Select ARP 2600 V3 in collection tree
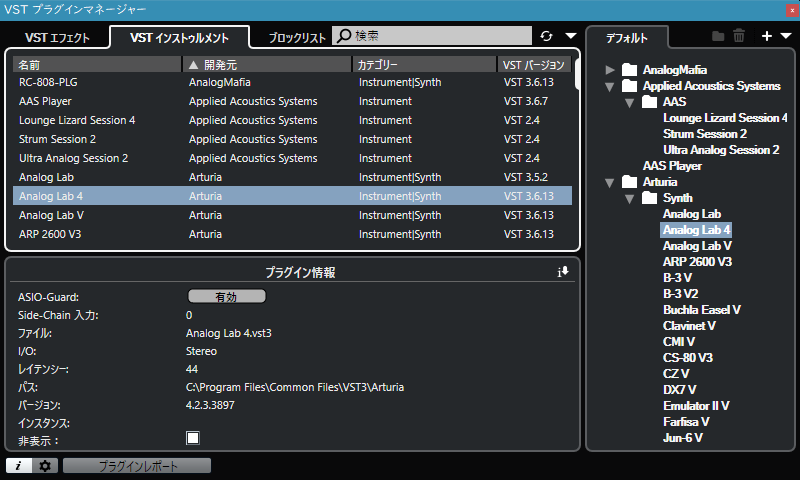This screenshot has height=480, width=800. (x=697, y=262)
